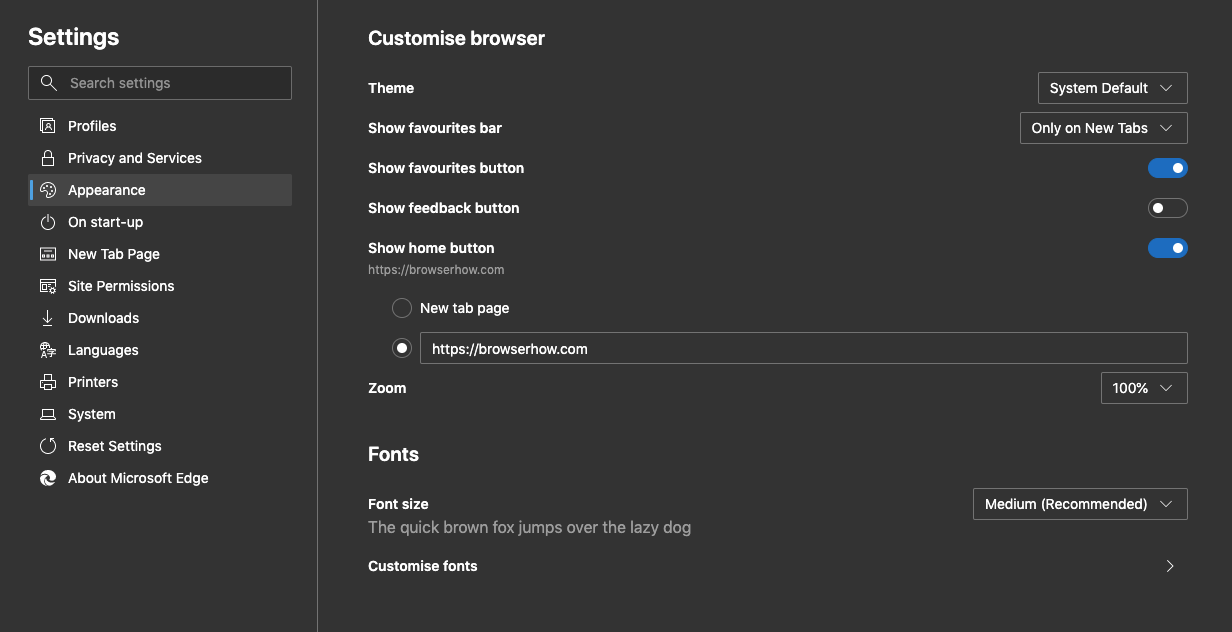The height and width of the screenshot is (632, 1232).
Task: Disable the Show favourites button toggle
Action: coord(1168,167)
